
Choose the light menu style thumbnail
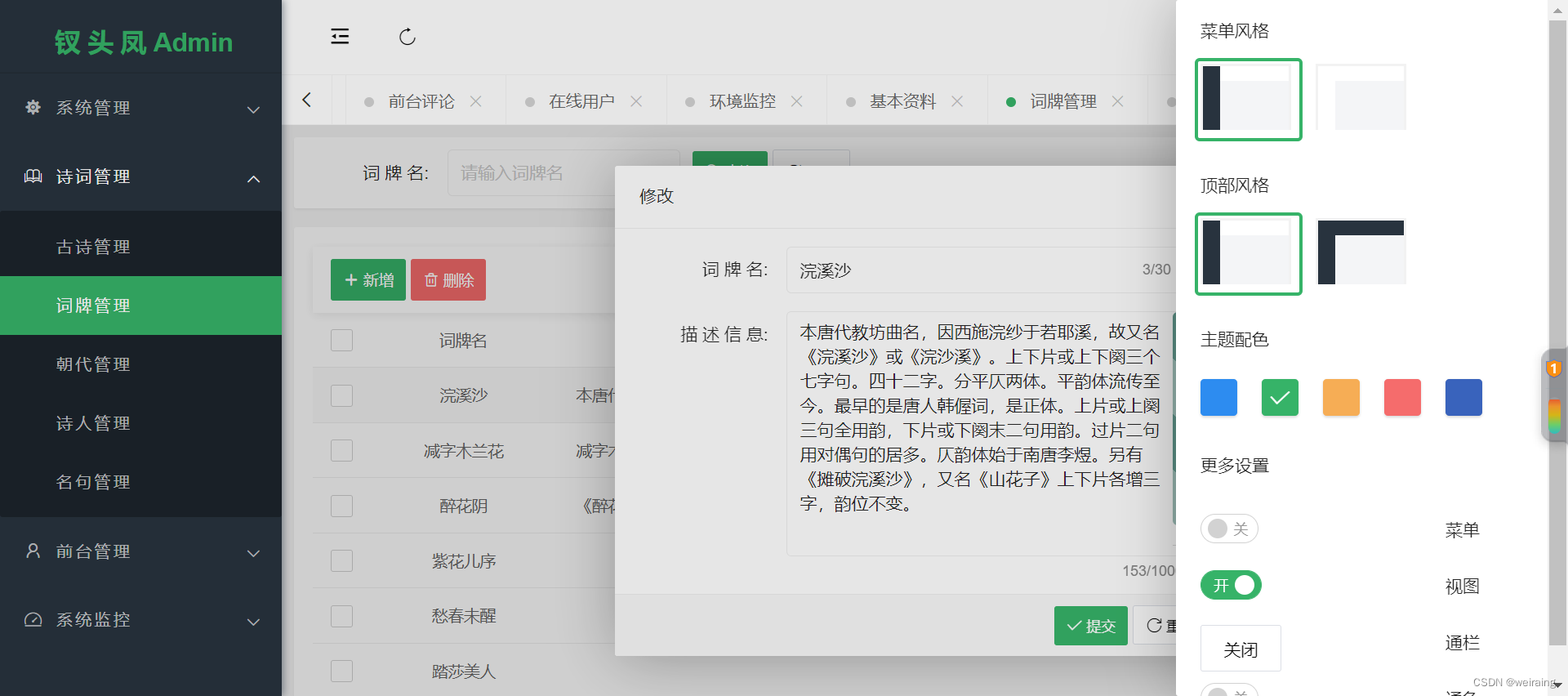pos(1361,98)
